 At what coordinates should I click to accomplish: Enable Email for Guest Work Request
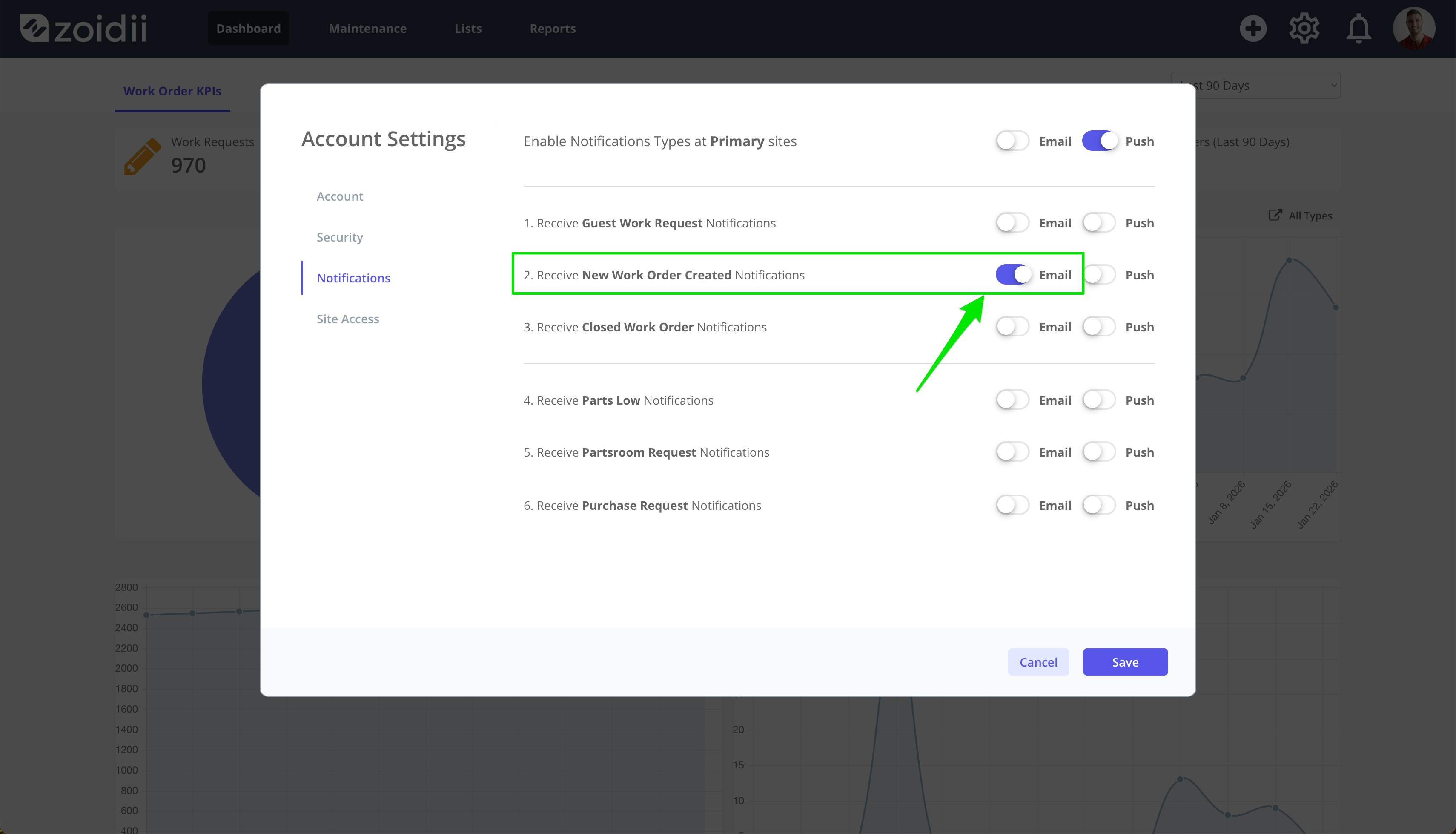tap(1012, 223)
